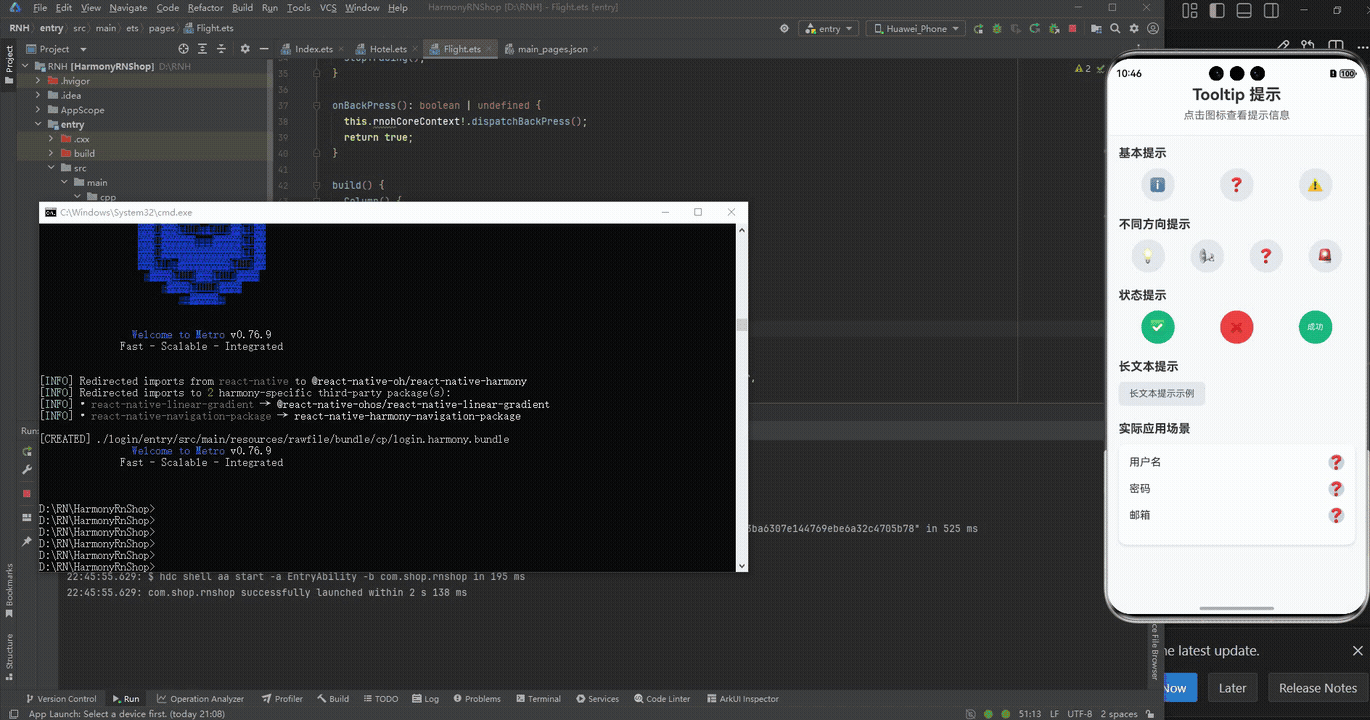Image resolution: width=1370 pixels, height=720 pixels.
Task: Expand the .hvigor folder
Action: click(39, 80)
